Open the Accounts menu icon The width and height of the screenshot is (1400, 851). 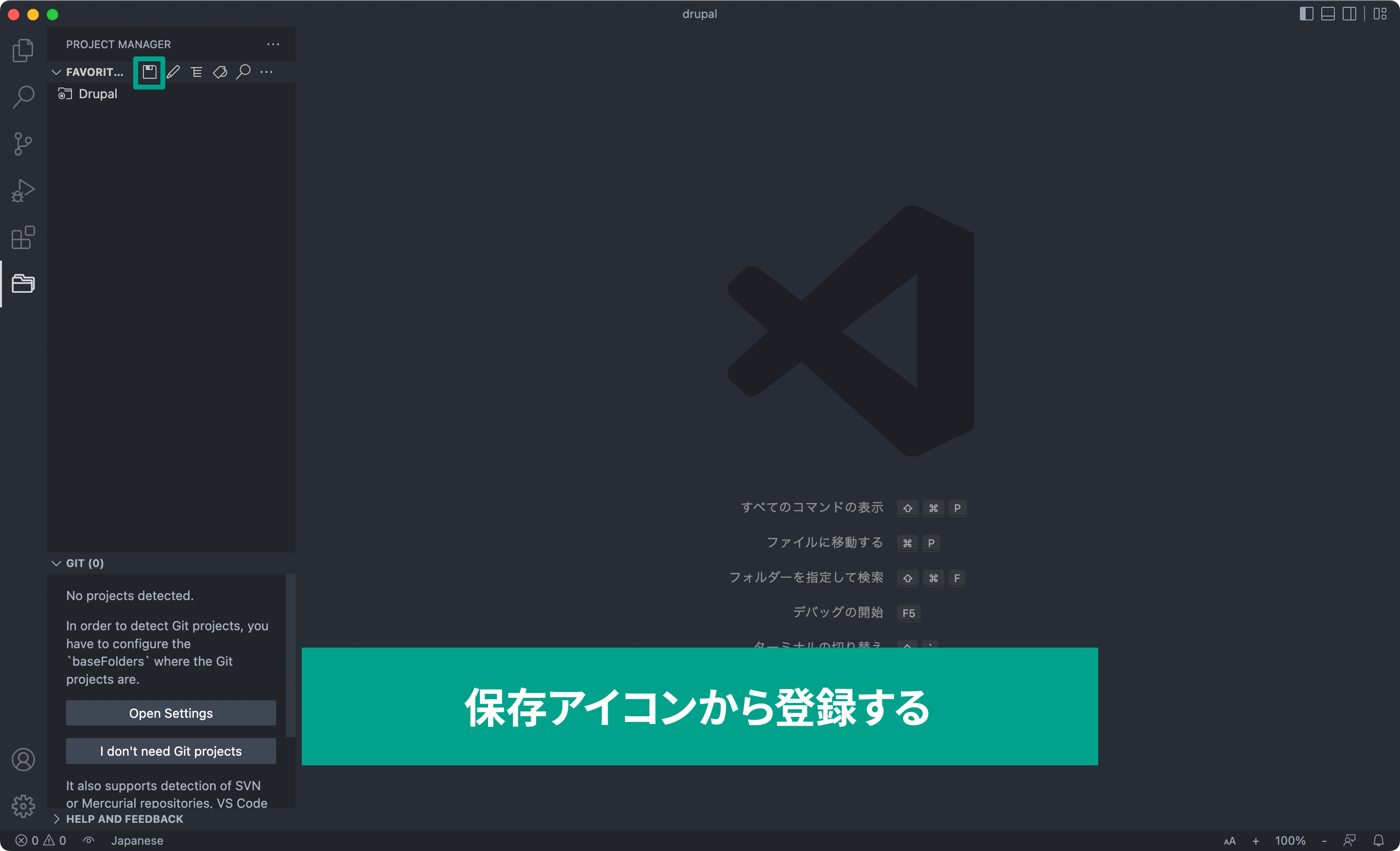(23, 760)
